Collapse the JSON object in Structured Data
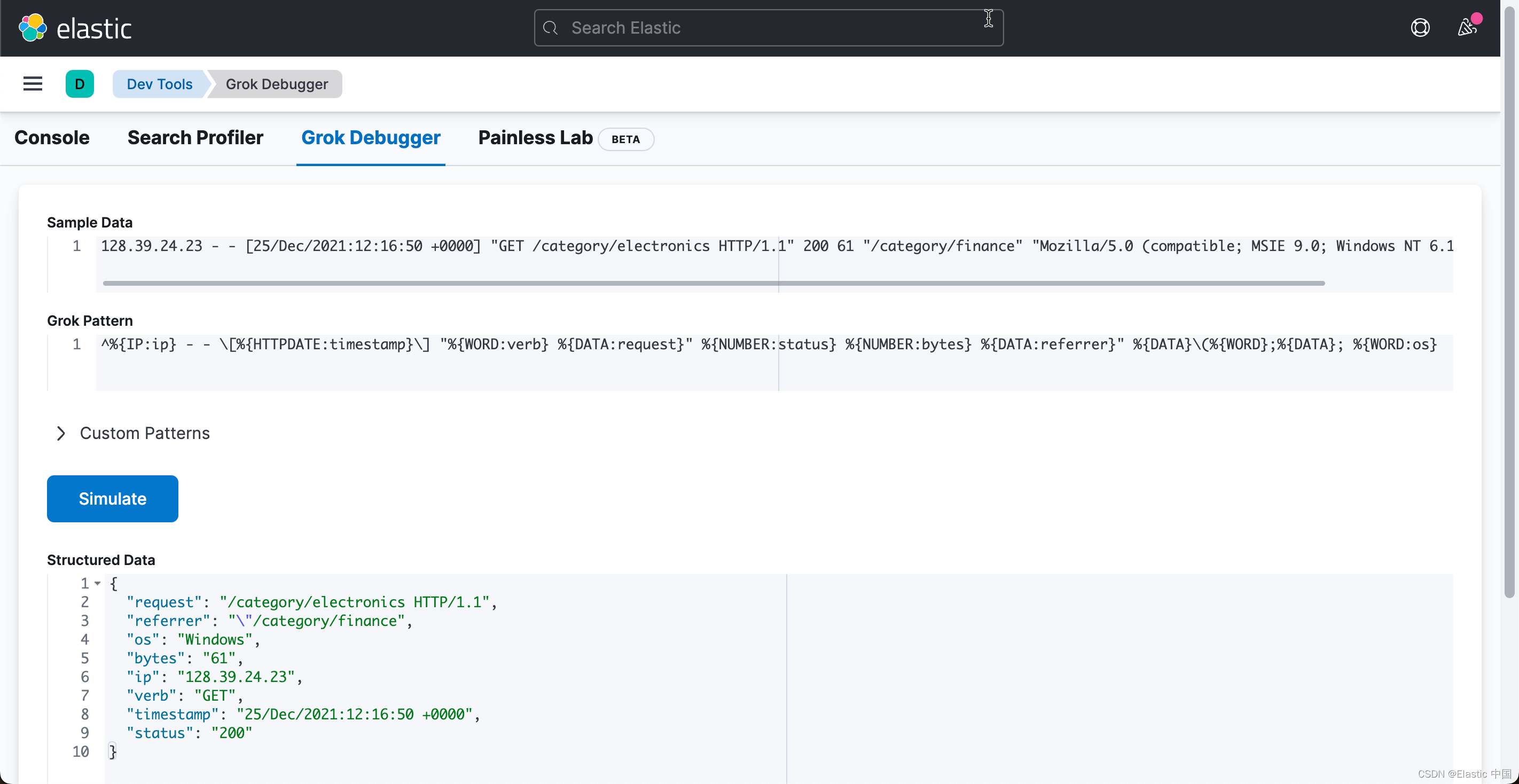The width and height of the screenshot is (1519, 784). tap(98, 583)
